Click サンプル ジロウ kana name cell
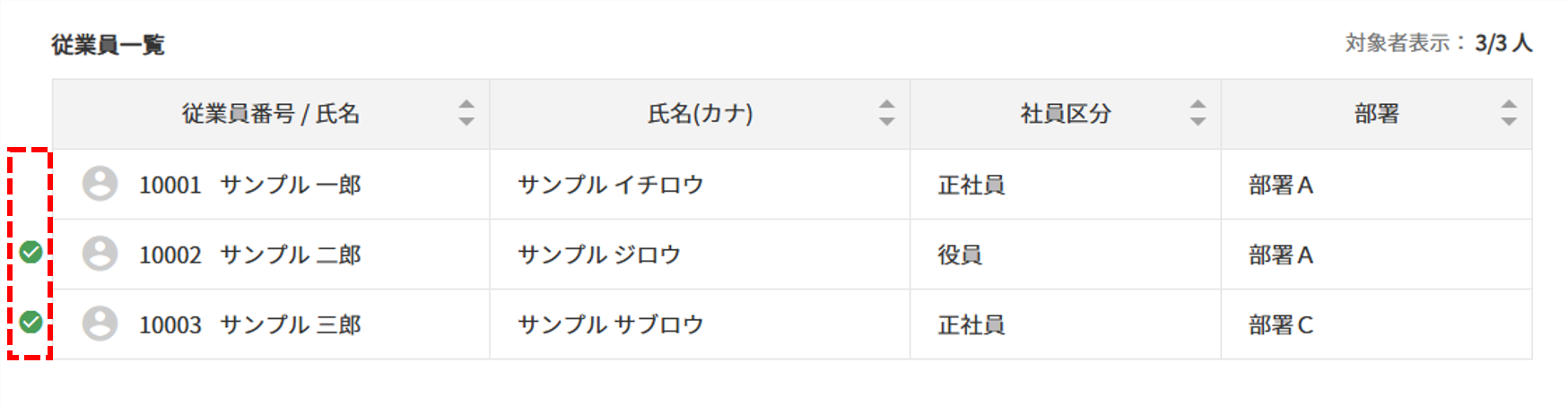The image size is (1568, 406). [700, 255]
